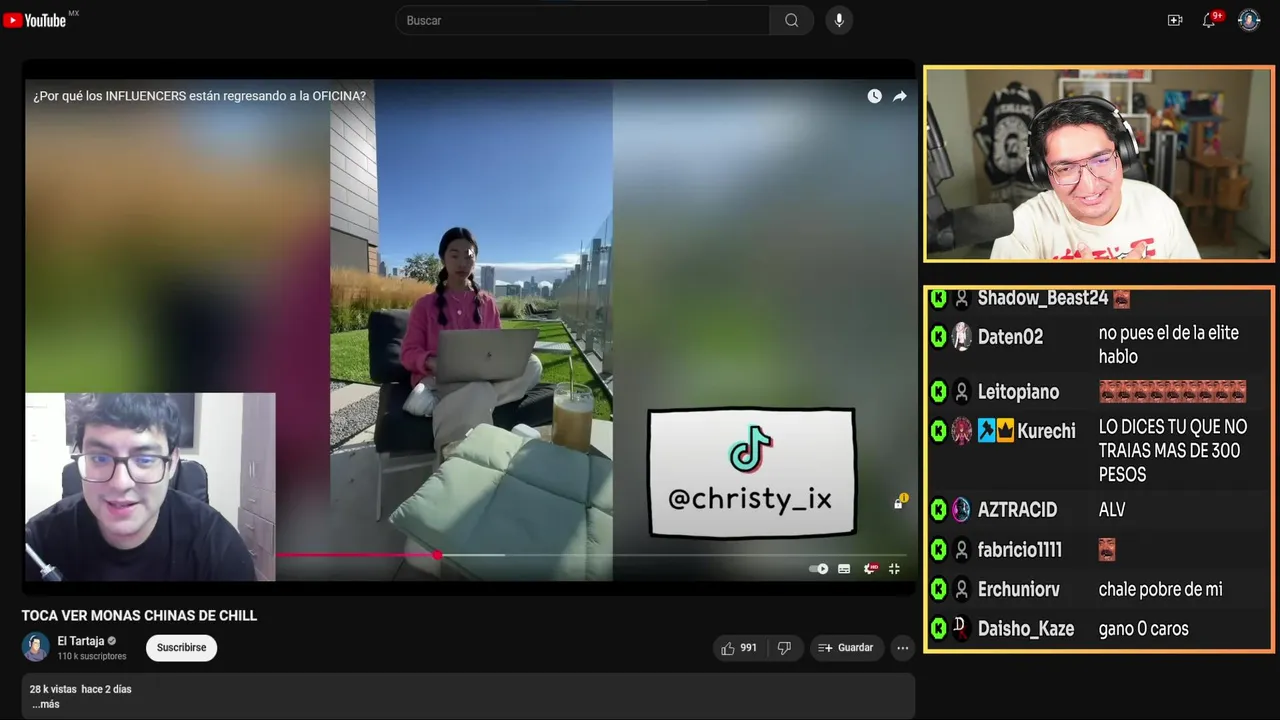Save the video with the Guardar button
Screen dimensions: 1280x720
click(x=846, y=648)
